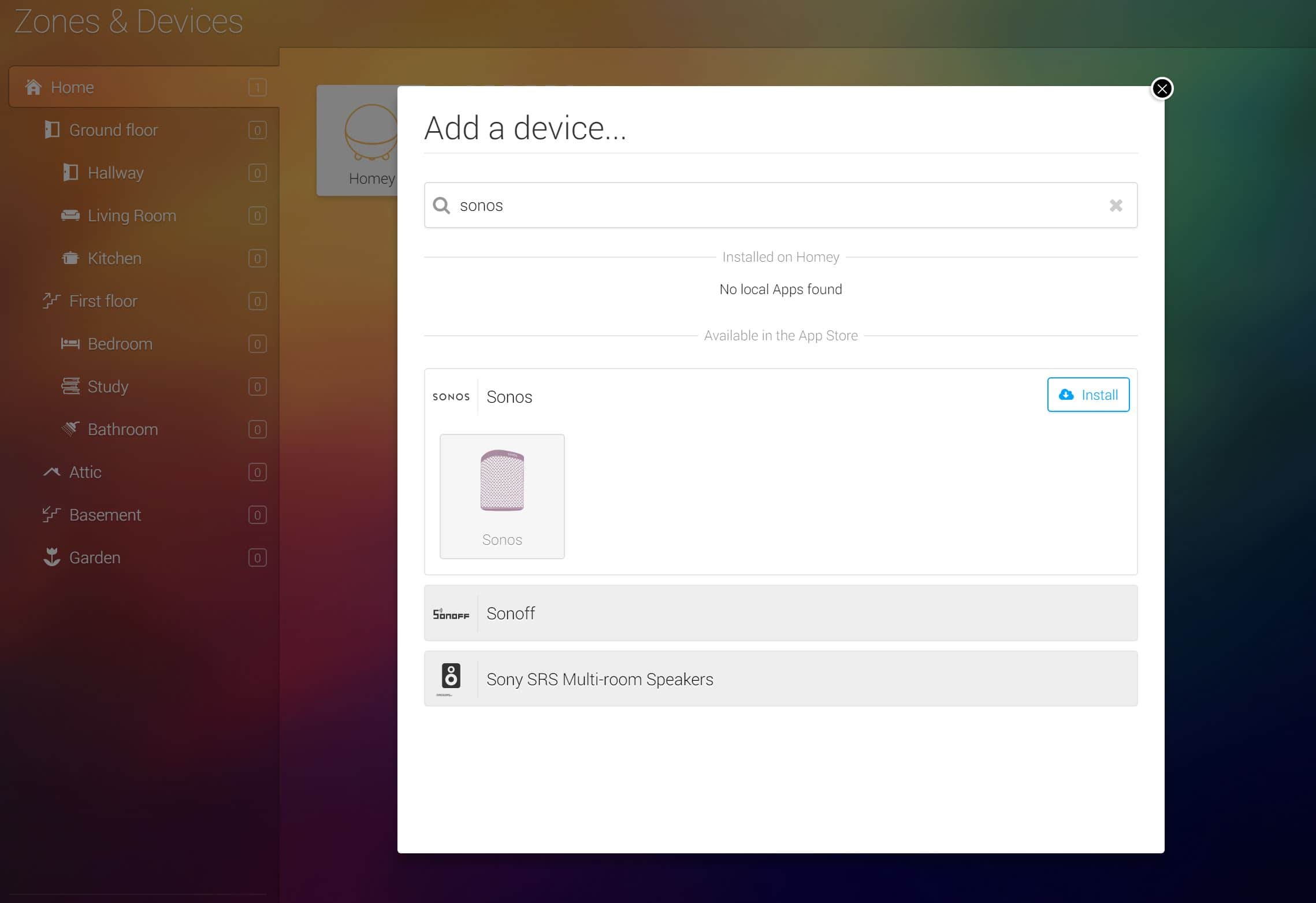Select the Basement zone

[143, 515]
